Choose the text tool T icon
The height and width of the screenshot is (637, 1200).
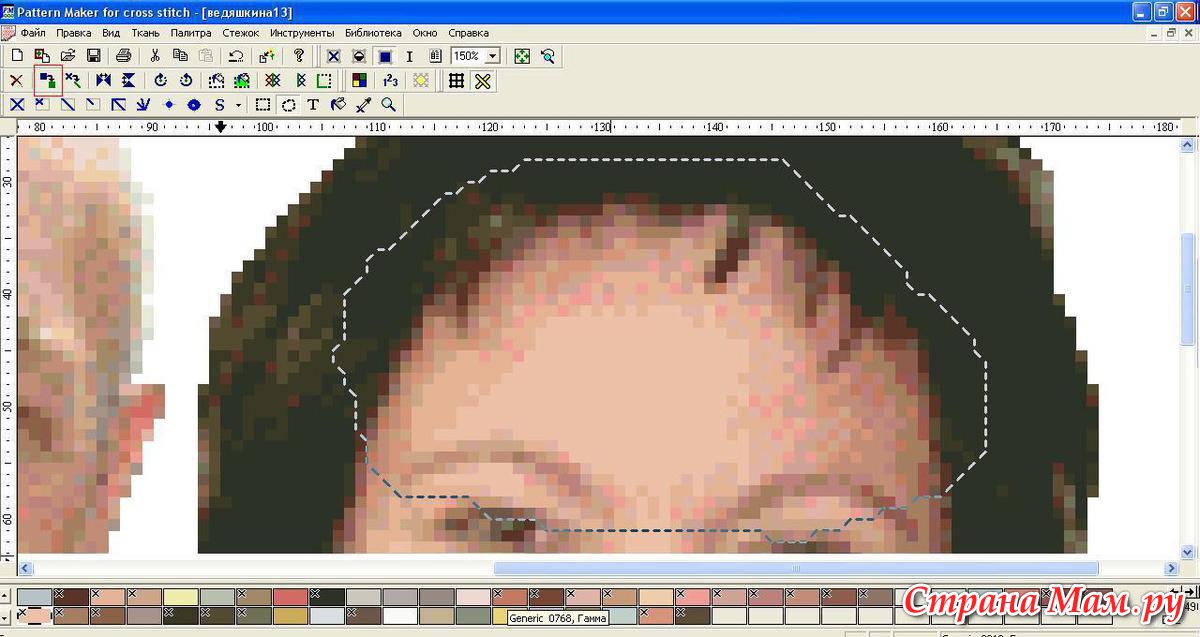pos(313,105)
